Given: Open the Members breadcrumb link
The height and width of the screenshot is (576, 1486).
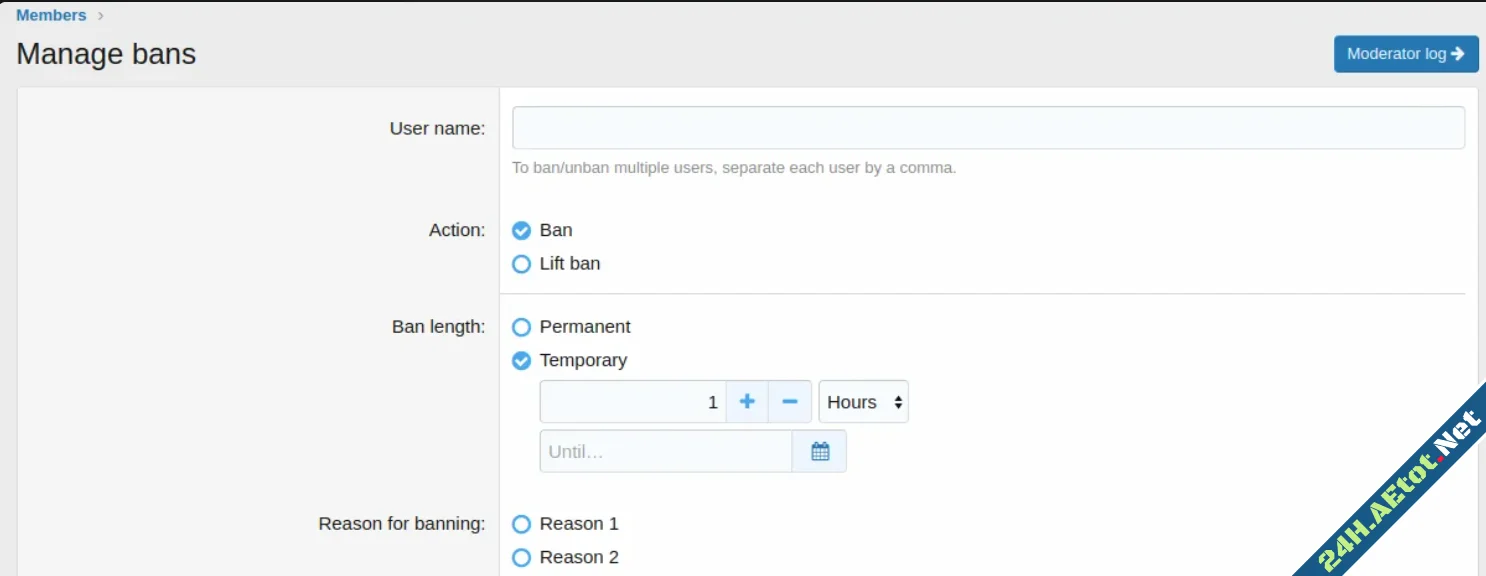Looking at the screenshot, I should (51, 16).
